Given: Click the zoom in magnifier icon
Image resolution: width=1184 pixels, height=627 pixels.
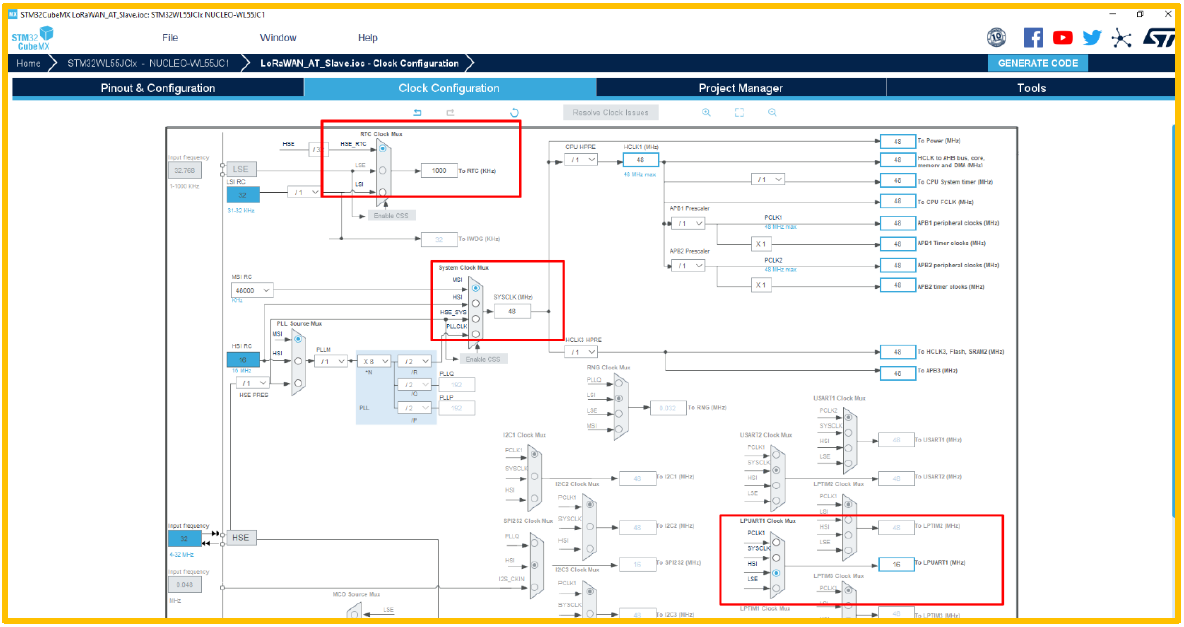Looking at the screenshot, I should (707, 113).
